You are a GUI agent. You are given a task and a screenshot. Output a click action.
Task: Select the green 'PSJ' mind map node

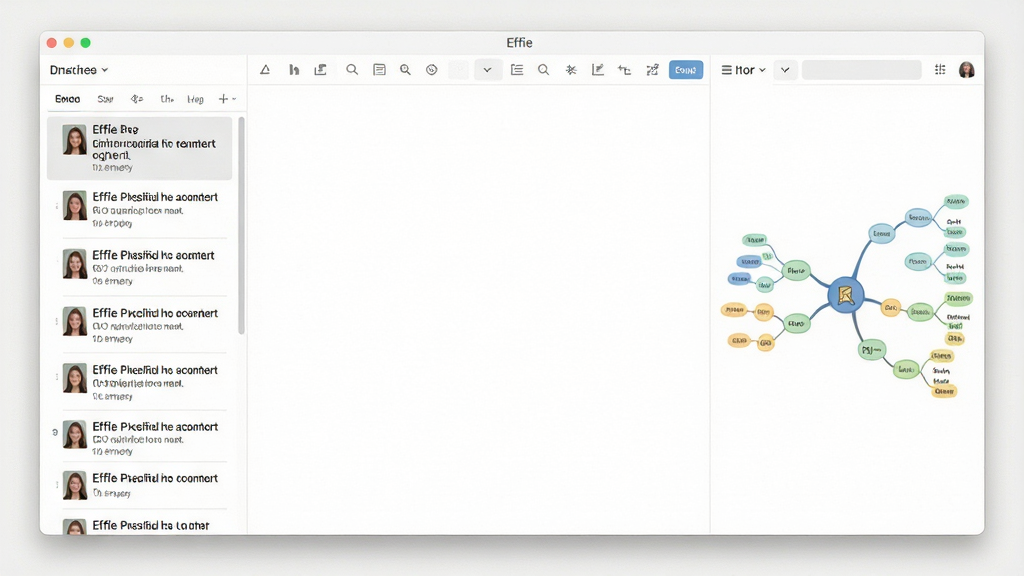(x=871, y=350)
